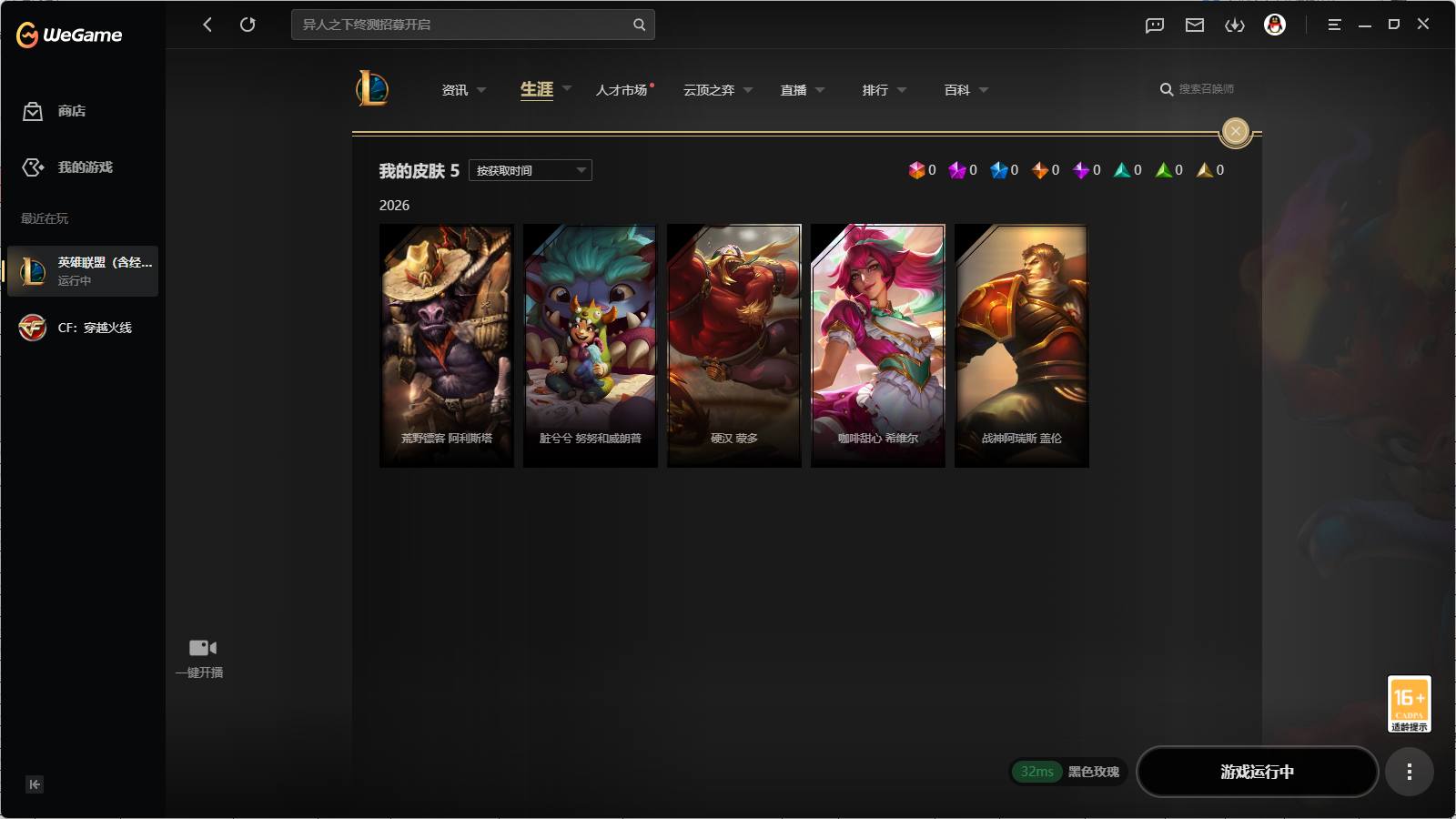The image size is (1456, 819).
Task: Open the 荒野镖客 阿利斯塔 skin card
Action: point(447,346)
